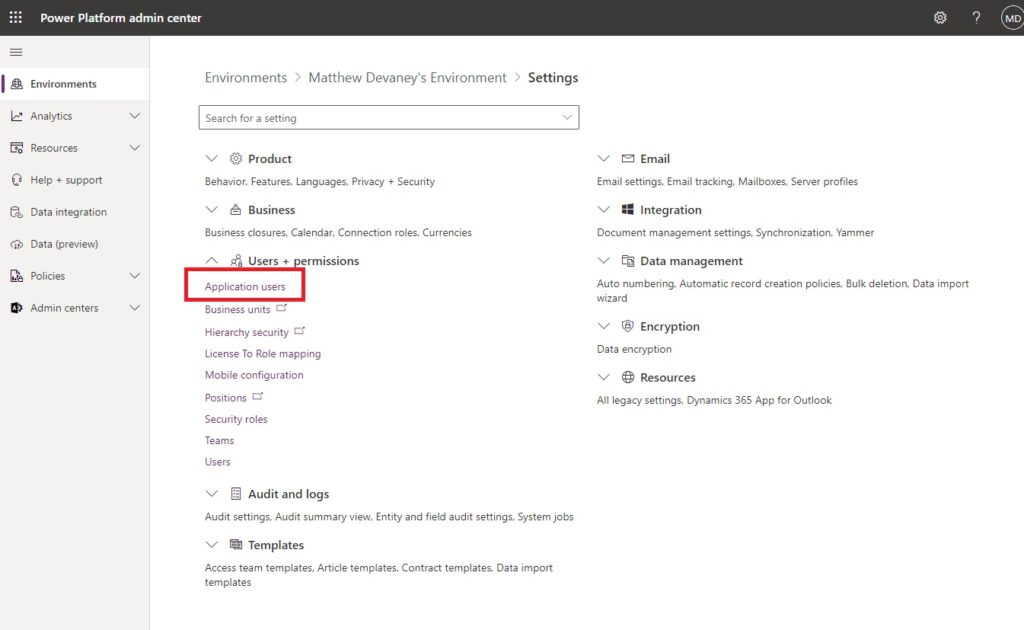Expand the Encryption settings section
This screenshot has width=1024, height=630.
[603, 326]
